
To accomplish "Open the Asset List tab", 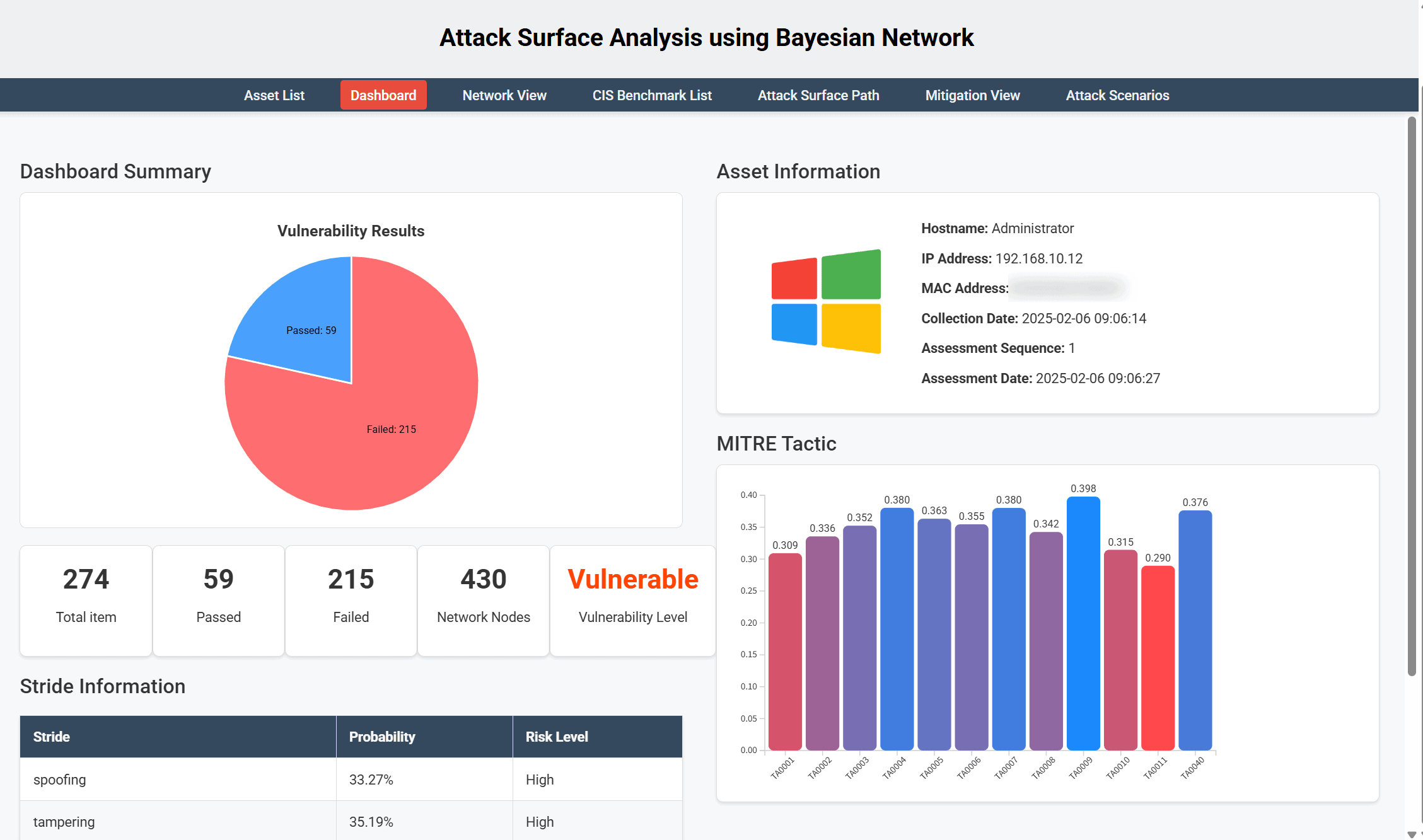I will pyautogui.click(x=274, y=95).
